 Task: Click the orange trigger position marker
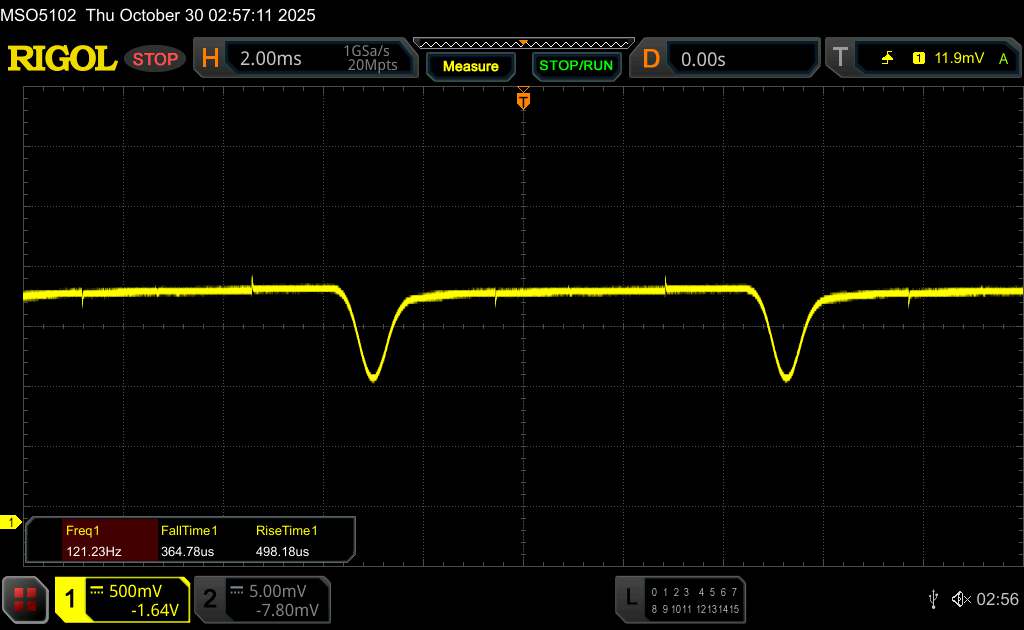(x=522, y=100)
